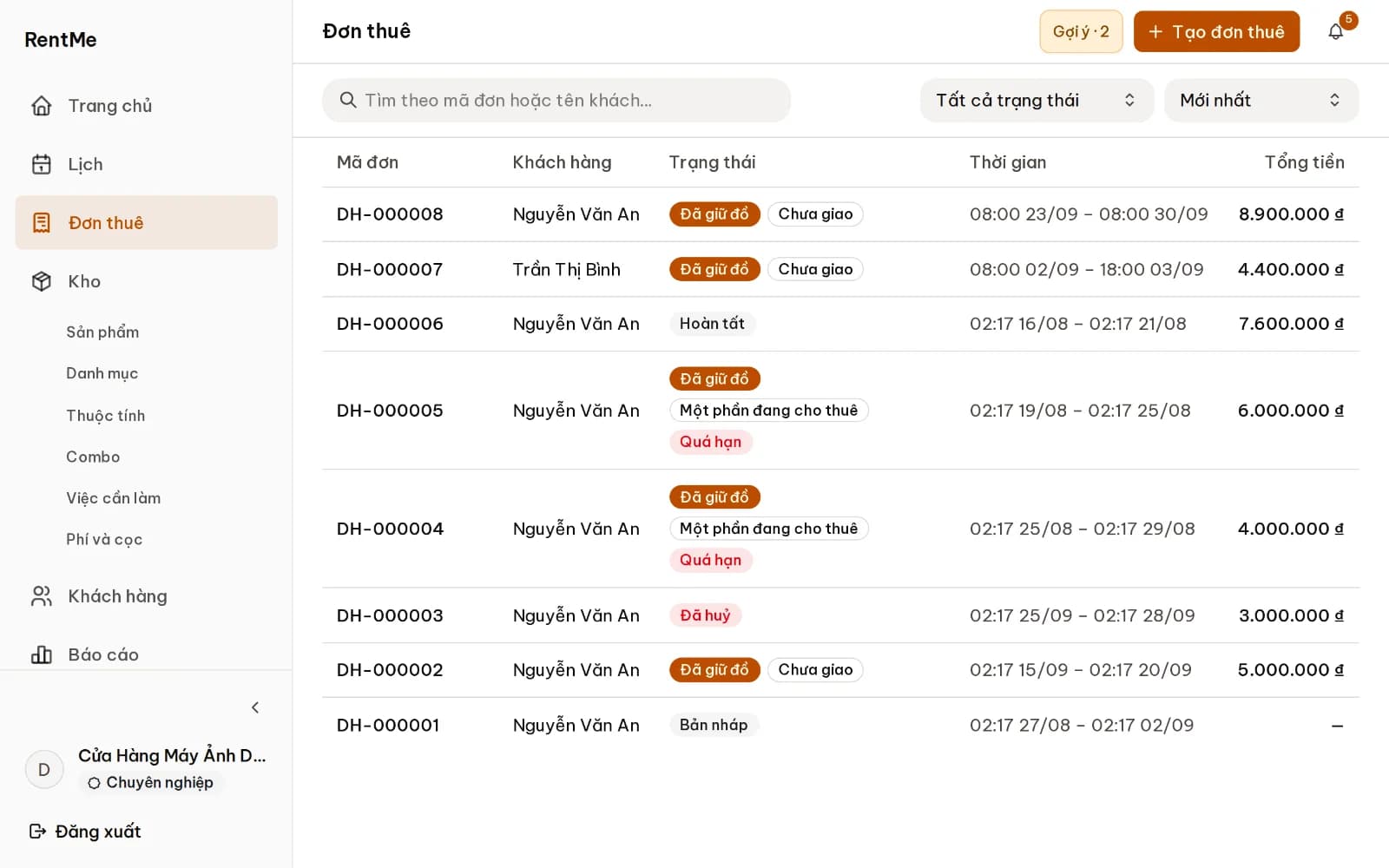The image size is (1389, 868).
Task: Click the Gợi ý · 2 button
Action: coord(1081,32)
